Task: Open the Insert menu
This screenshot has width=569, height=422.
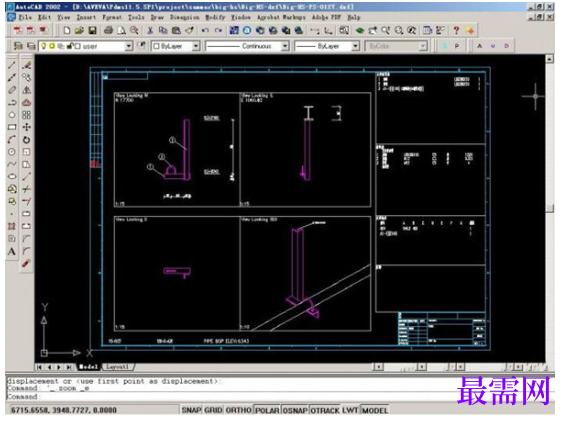Action: coord(86,17)
